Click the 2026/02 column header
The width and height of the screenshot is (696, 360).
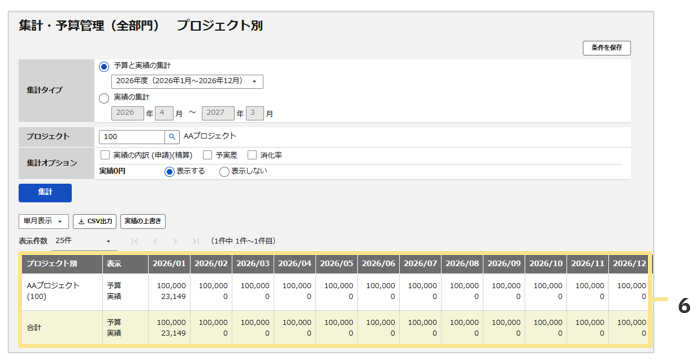click(211, 264)
